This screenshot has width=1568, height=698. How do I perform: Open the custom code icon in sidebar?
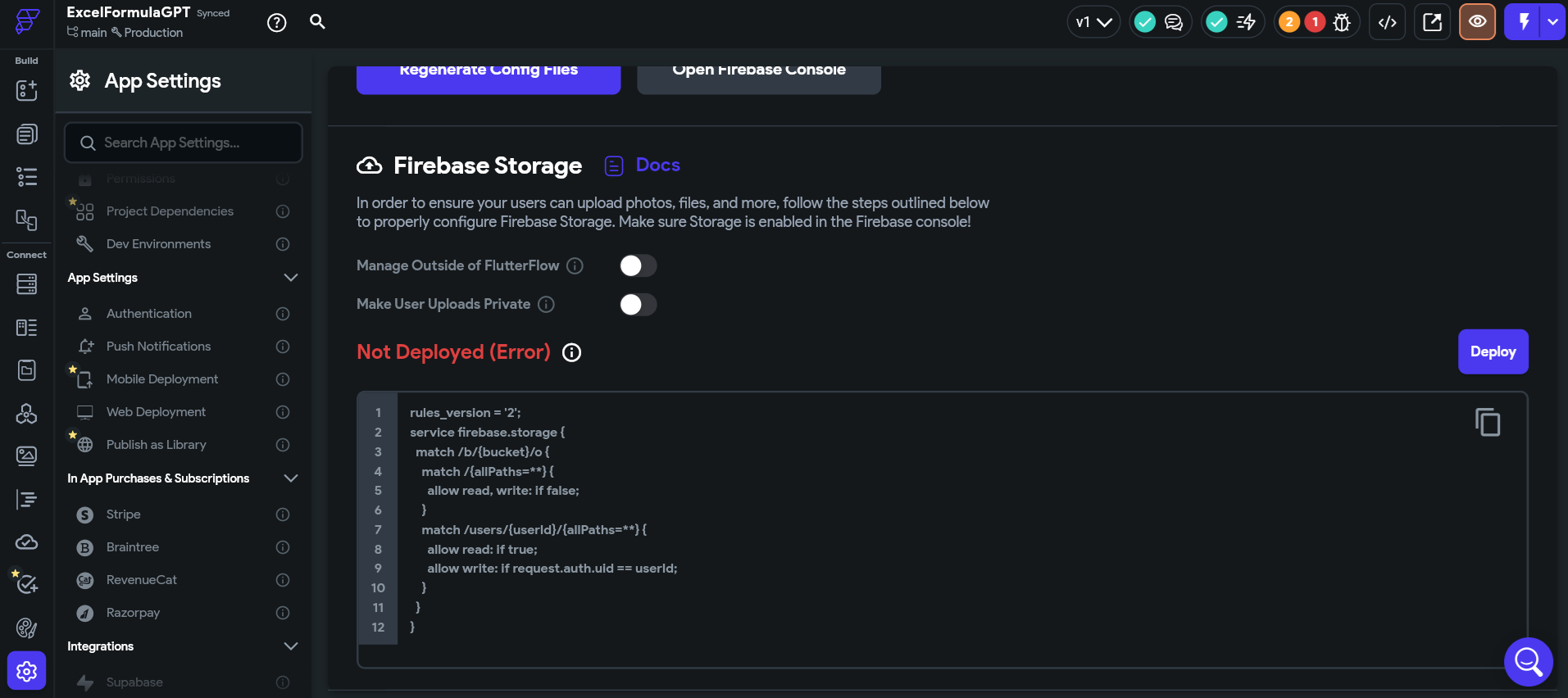27,499
